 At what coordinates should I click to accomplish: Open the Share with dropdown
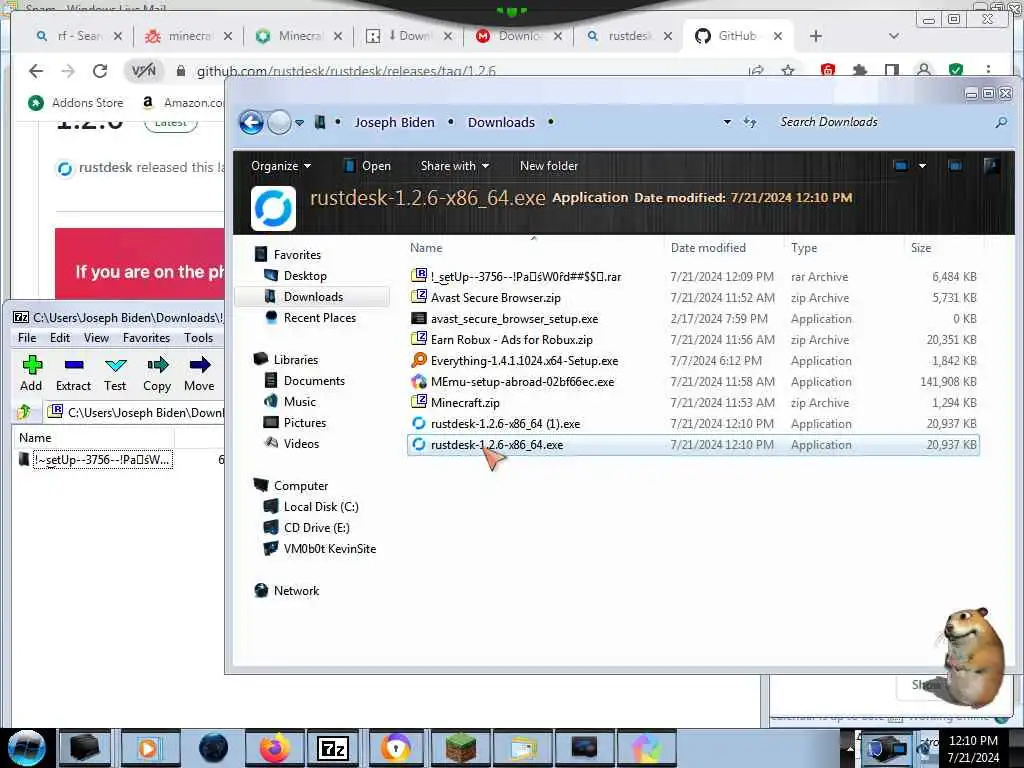(x=455, y=166)
